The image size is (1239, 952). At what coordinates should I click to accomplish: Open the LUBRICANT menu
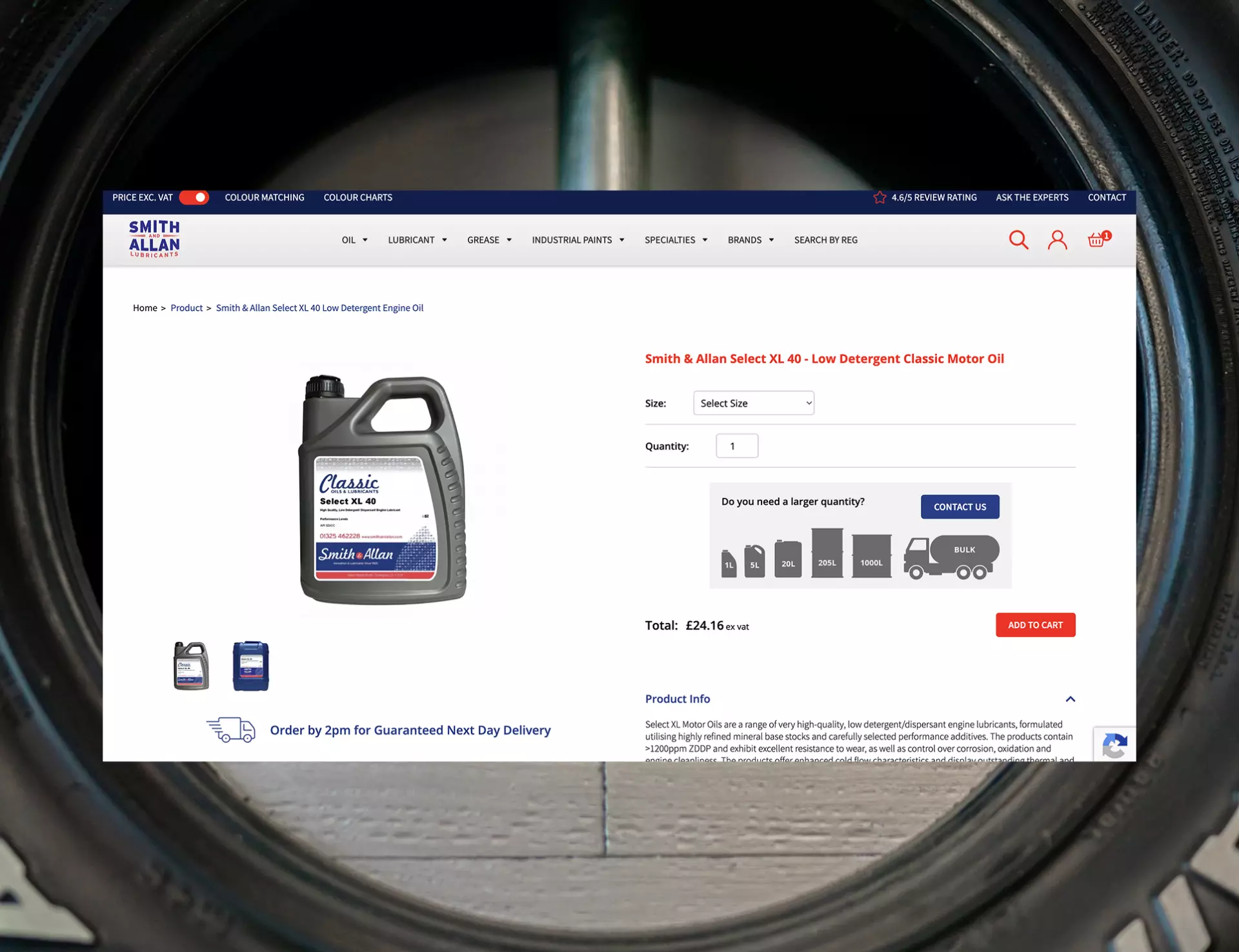point(411,240)
